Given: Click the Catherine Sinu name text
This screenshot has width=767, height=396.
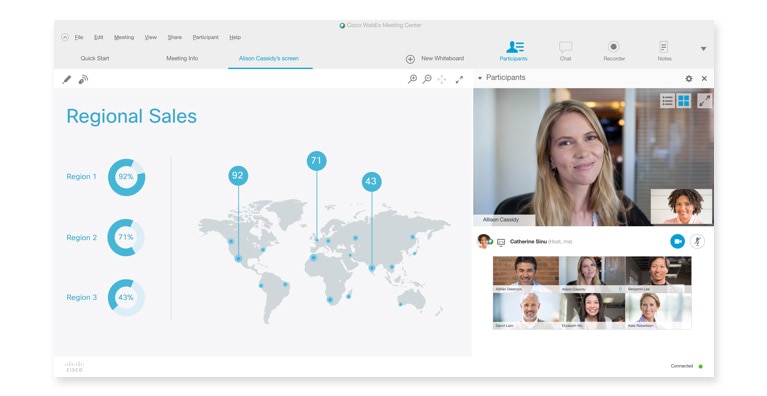Looking at the screenshot, I should tap(528, 242).
